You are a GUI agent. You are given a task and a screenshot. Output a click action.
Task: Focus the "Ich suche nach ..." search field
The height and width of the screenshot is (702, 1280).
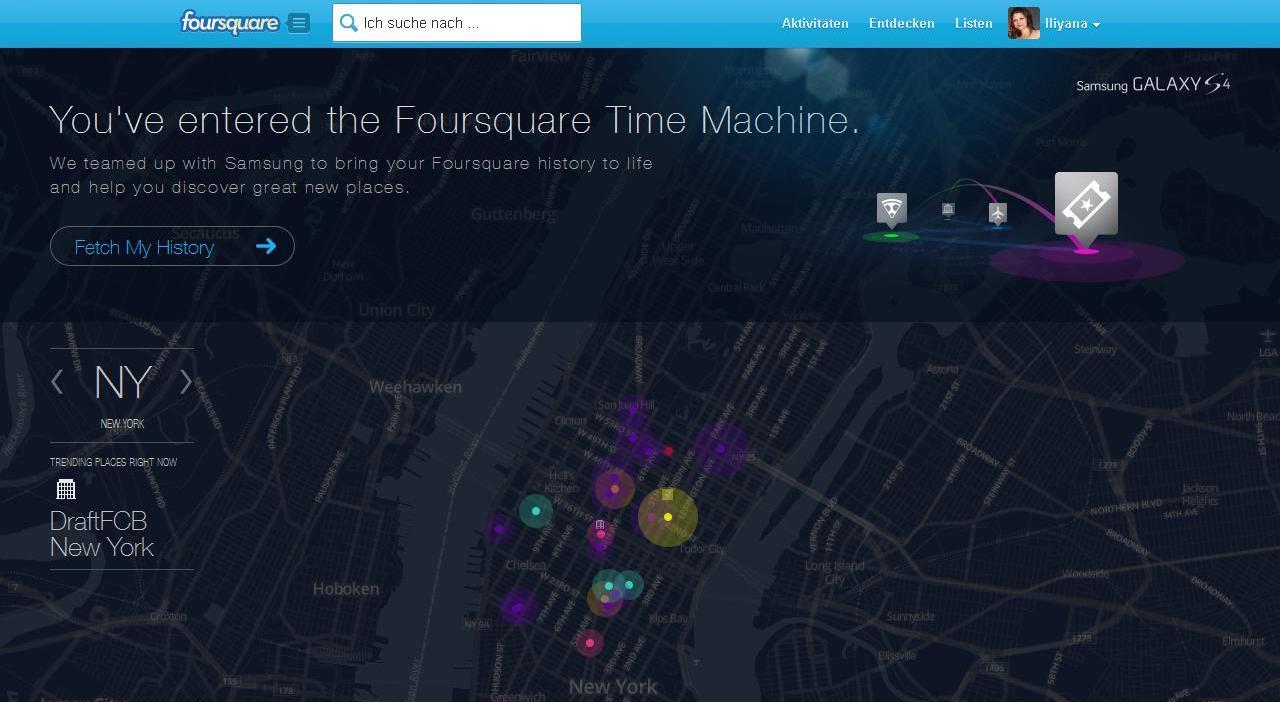(457, 22)
